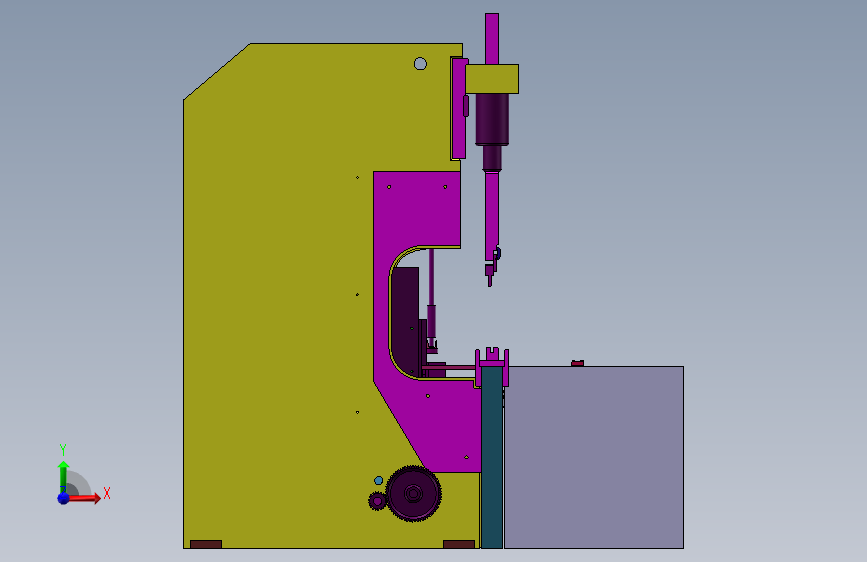Click the red "X" axis label

coord(107,493)
